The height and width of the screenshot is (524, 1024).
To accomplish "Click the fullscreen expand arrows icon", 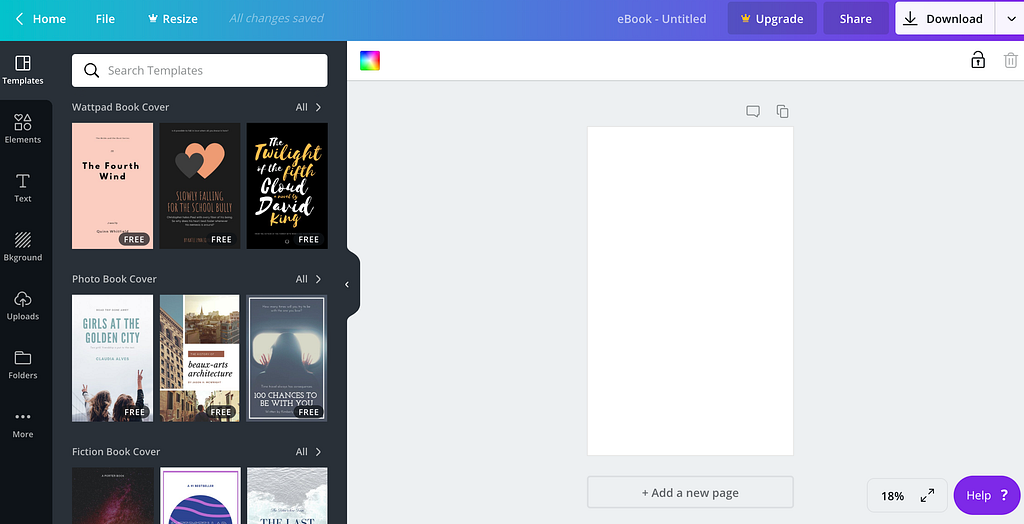I will (927, 495).
